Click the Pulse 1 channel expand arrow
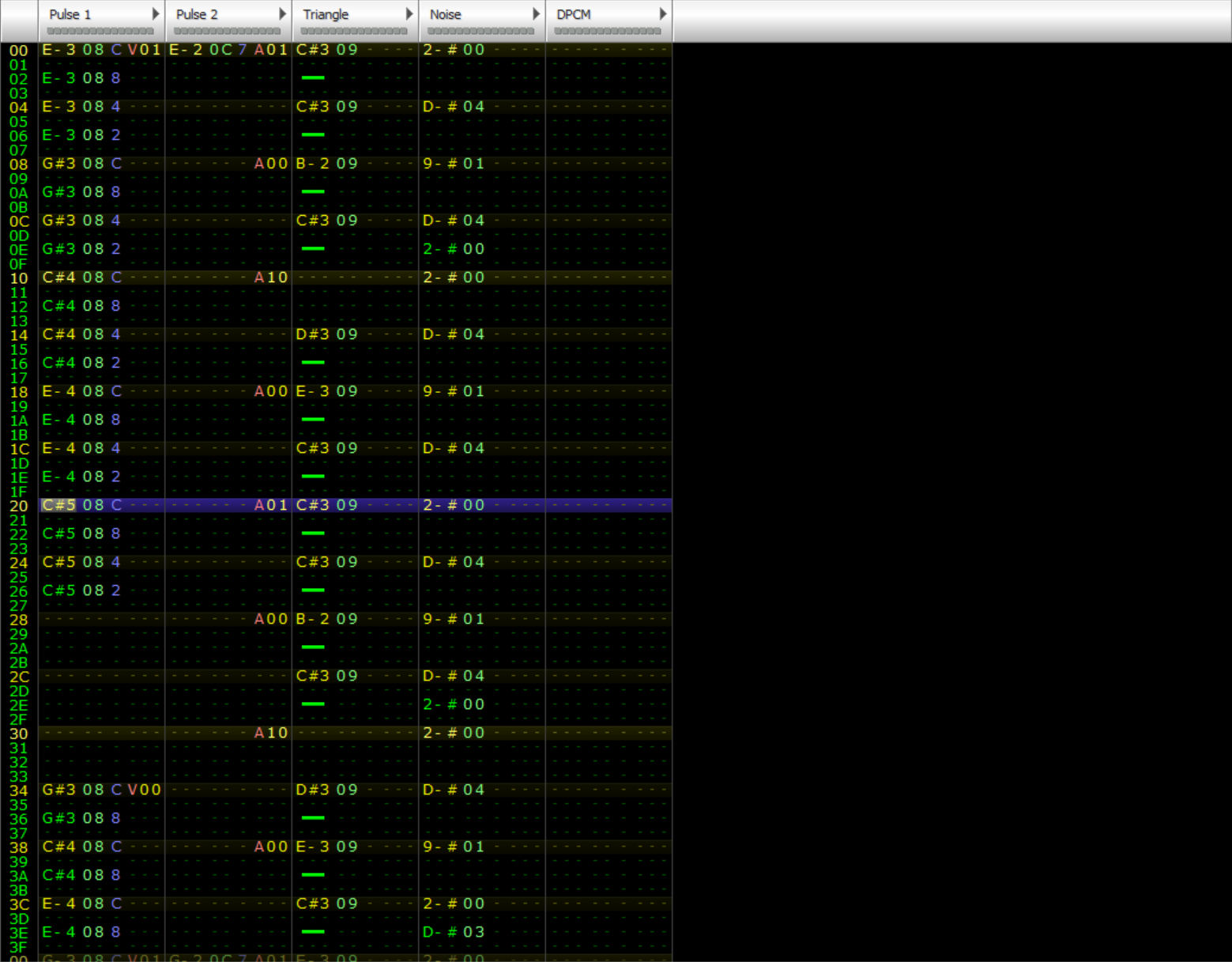 155,13
